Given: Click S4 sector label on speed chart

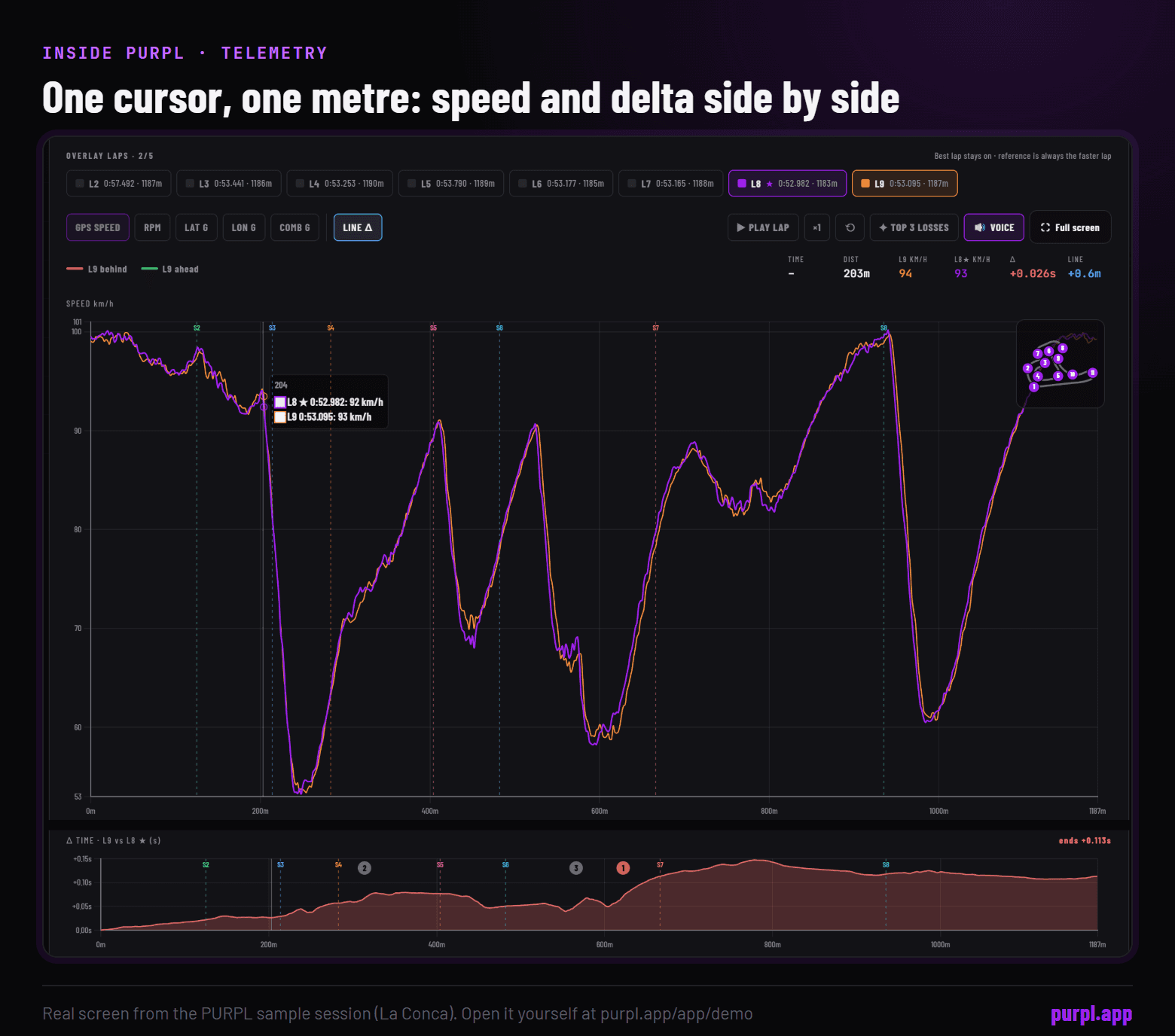Looking at the screenshot, I should pos(331,328).
